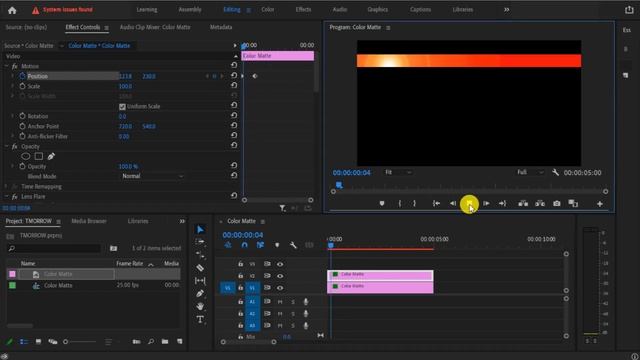Choose the Razor tool

click(200, 268)
